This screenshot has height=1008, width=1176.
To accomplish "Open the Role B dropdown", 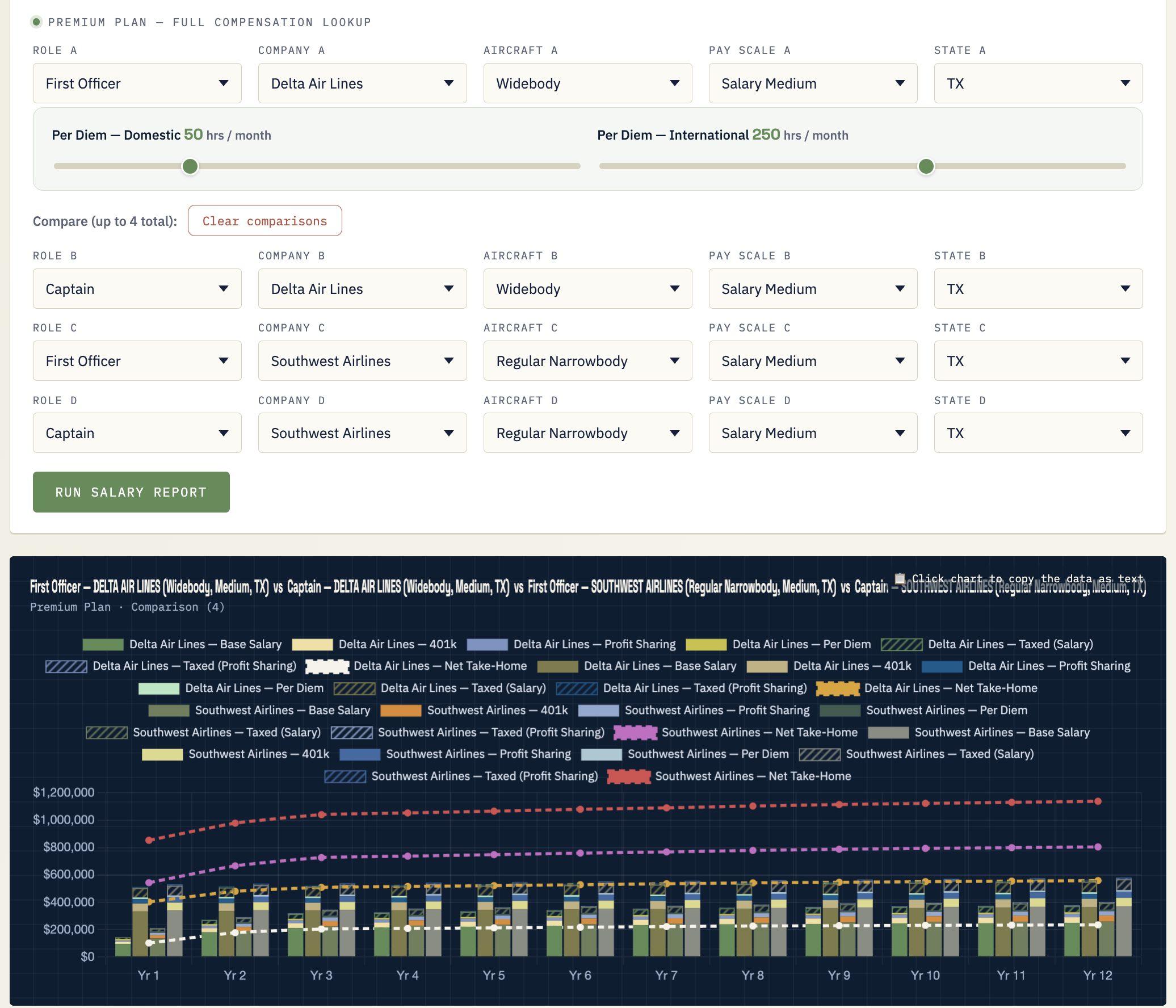I will [137, 289].
